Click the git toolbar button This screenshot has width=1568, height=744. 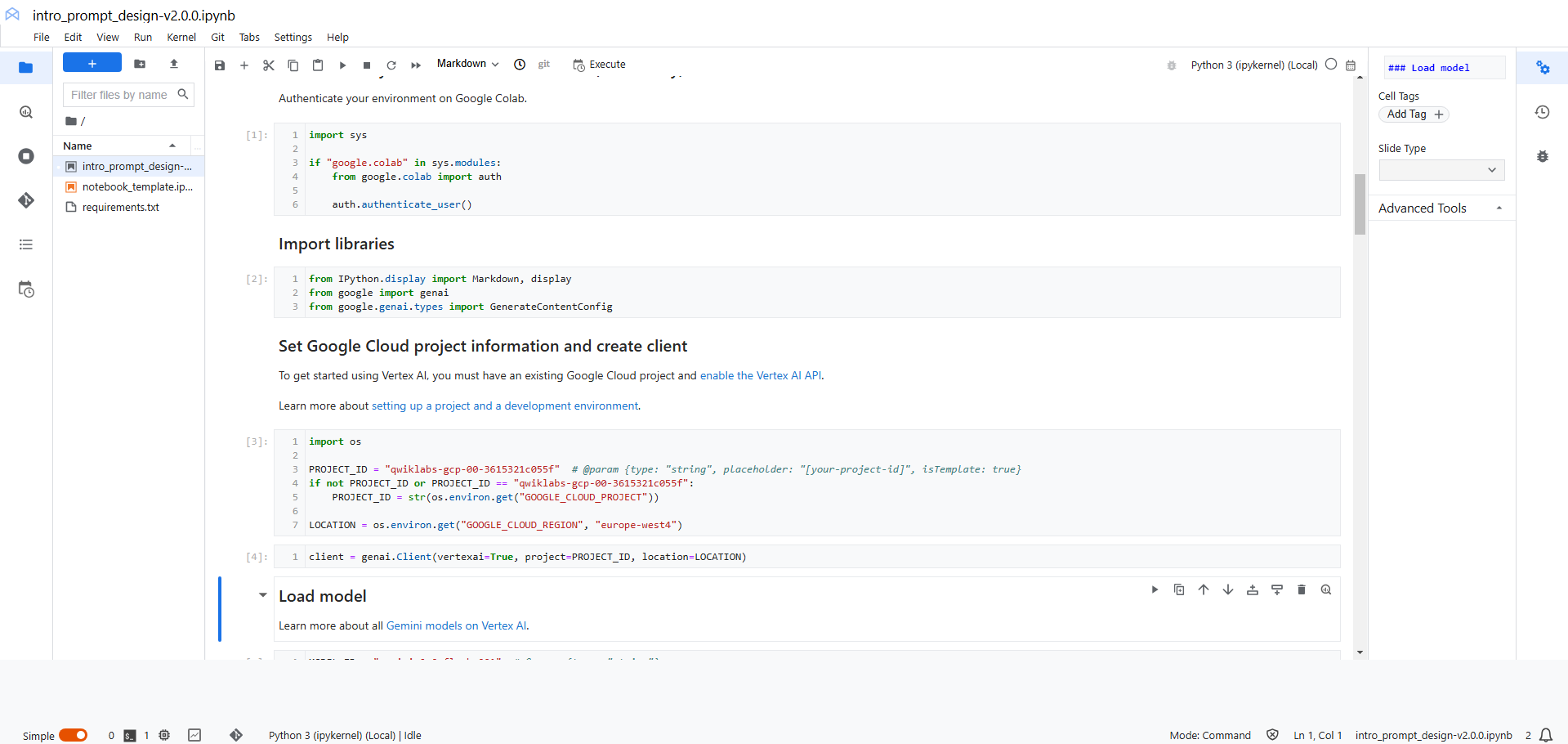point(544,65)
